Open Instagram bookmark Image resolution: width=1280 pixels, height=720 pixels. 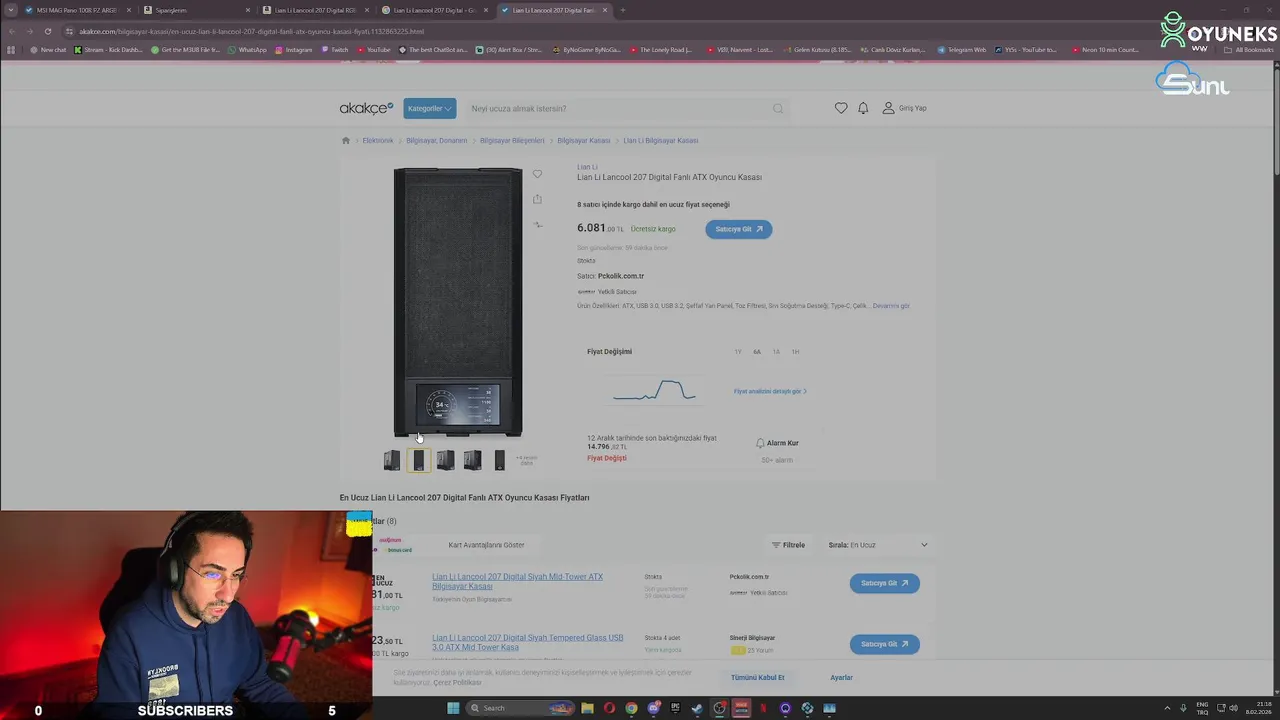[x=293, y=49]
